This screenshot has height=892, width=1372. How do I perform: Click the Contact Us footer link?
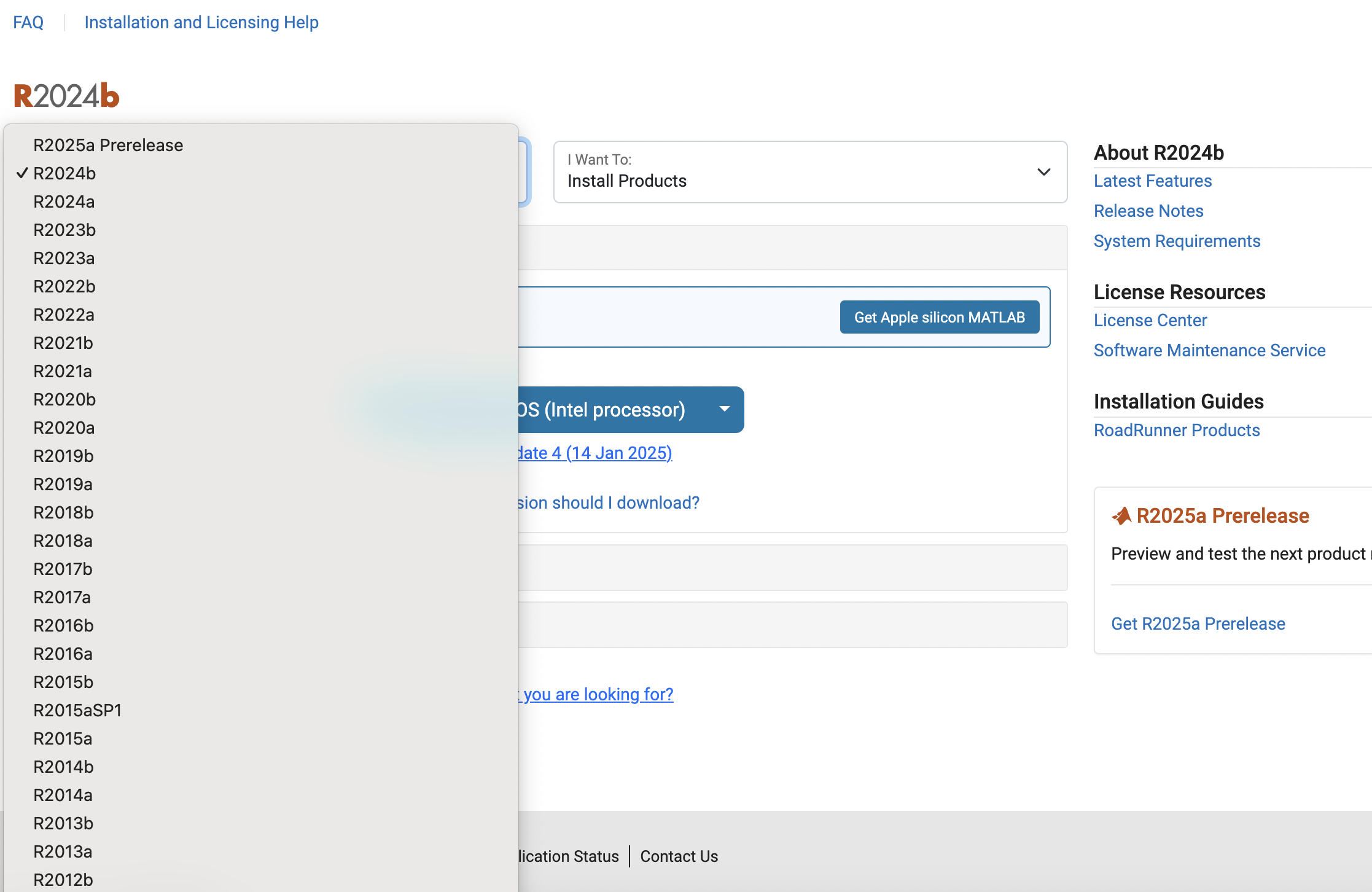679,856
